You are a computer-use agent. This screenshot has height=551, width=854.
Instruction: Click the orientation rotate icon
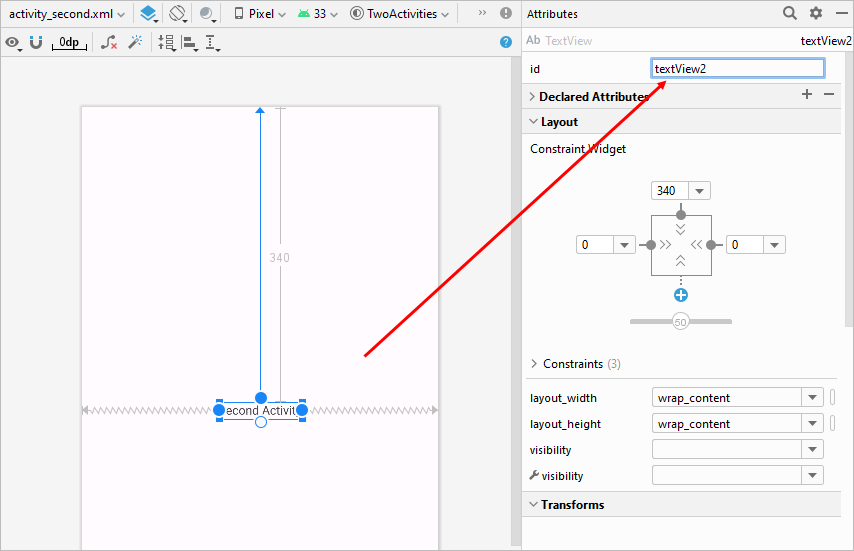coord(177,14)
